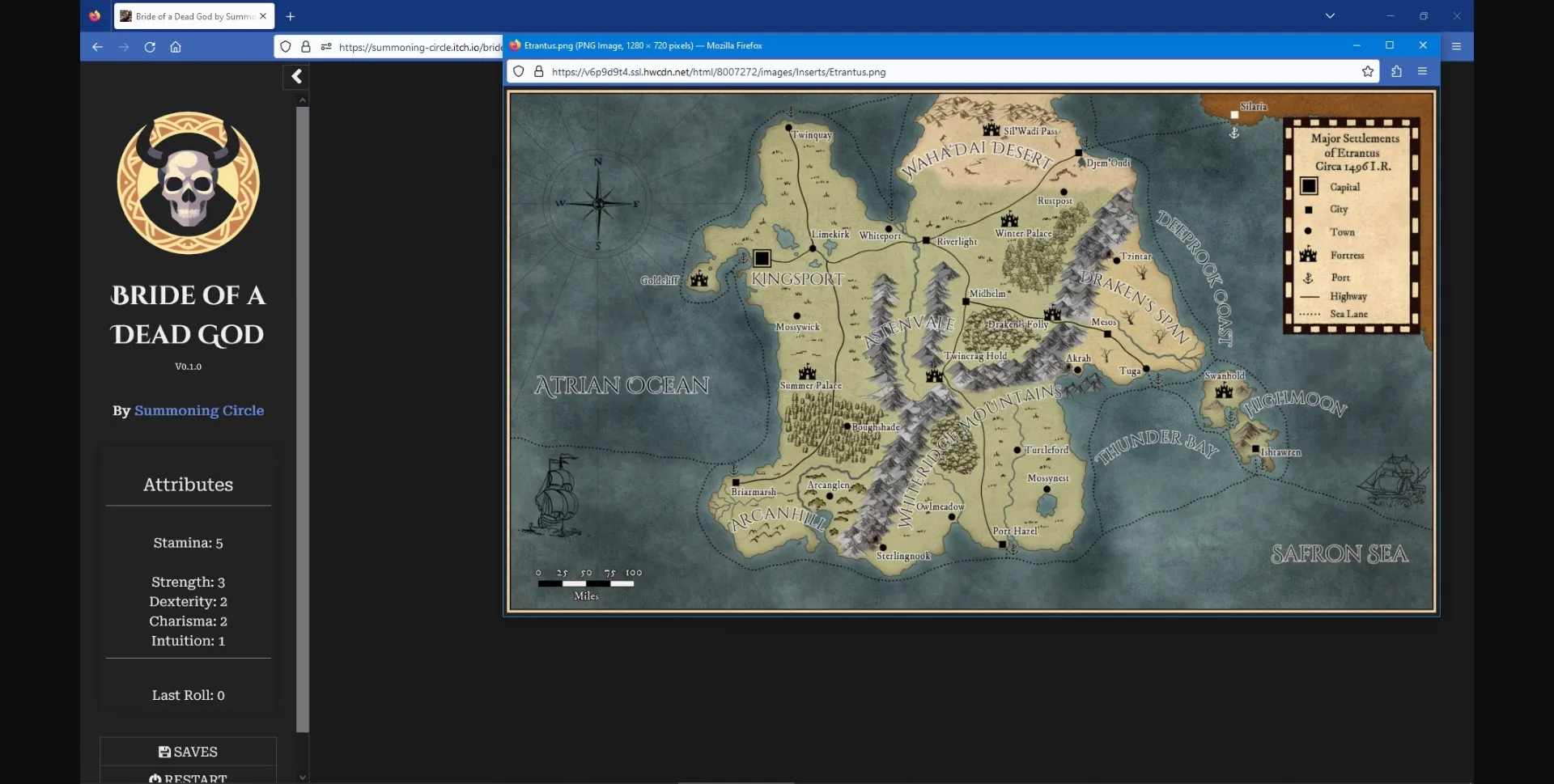Open the List all tabs dropdown
The width and height of the screenshot is (1554, 784).
point(1330,15)
